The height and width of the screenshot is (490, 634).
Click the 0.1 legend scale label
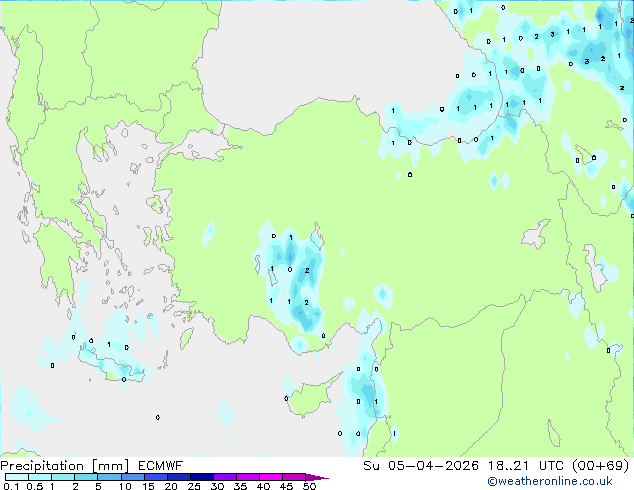click(11, 486)
